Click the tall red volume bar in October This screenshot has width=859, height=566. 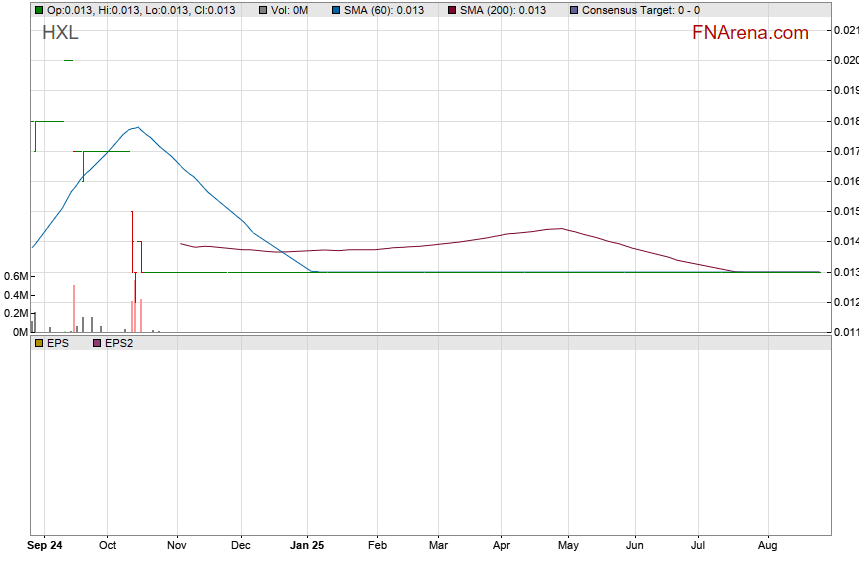point(133,270)
